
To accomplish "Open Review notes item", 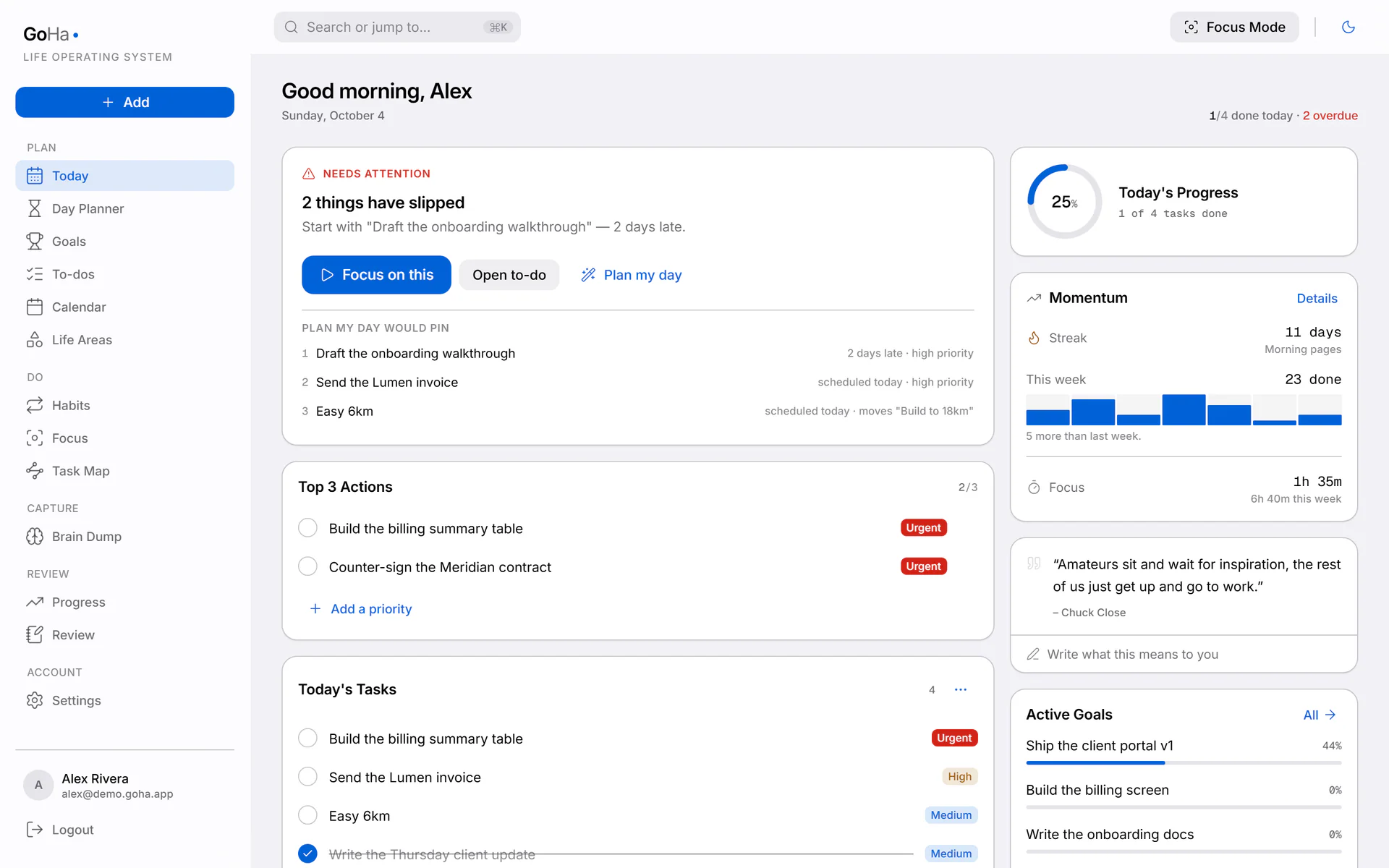I will 124,635.
